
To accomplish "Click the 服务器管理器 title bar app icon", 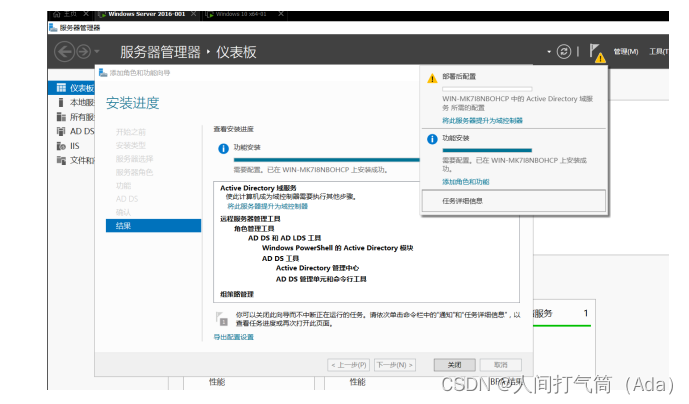I will click(53, 28).
